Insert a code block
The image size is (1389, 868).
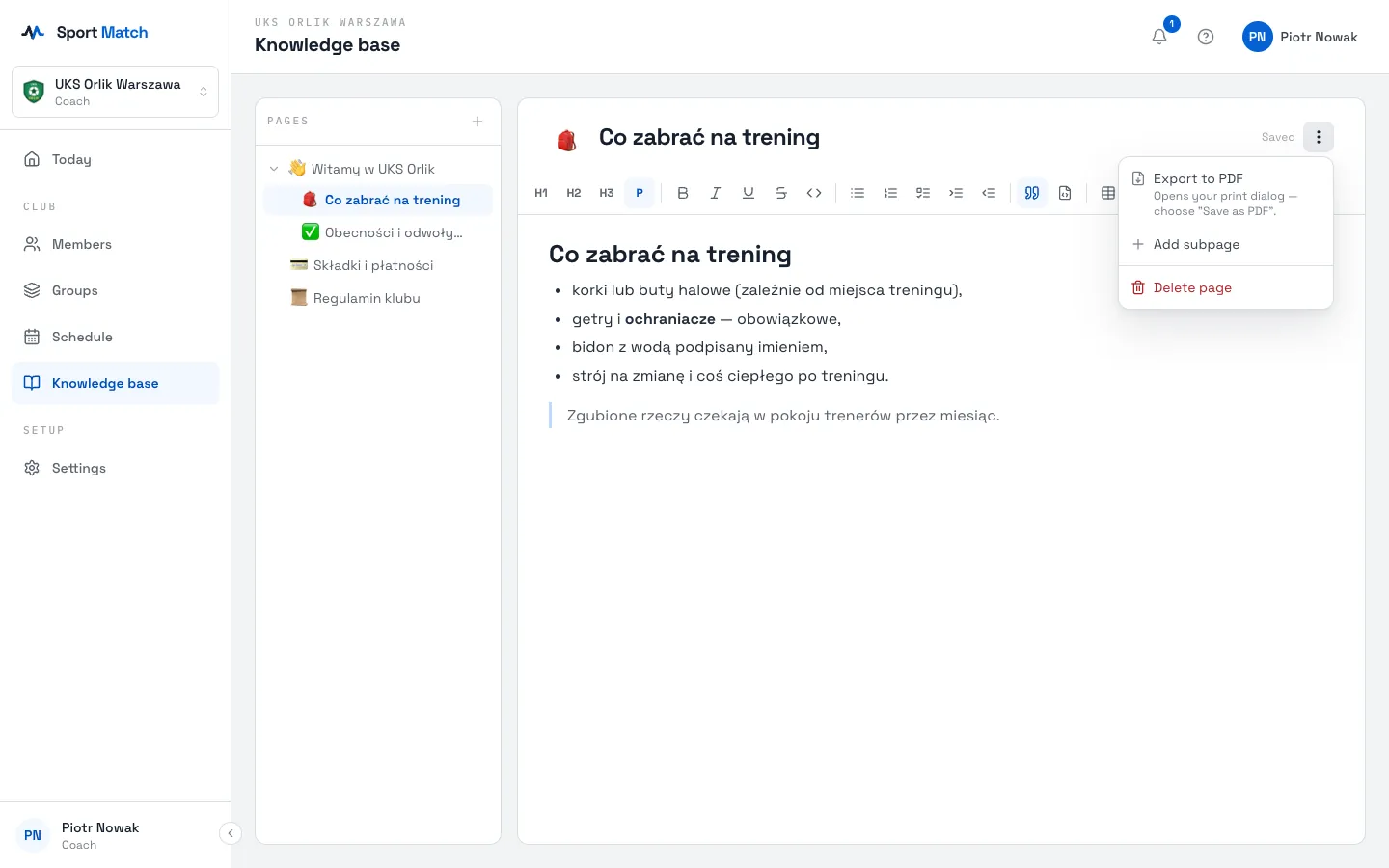coord(1065,193)
